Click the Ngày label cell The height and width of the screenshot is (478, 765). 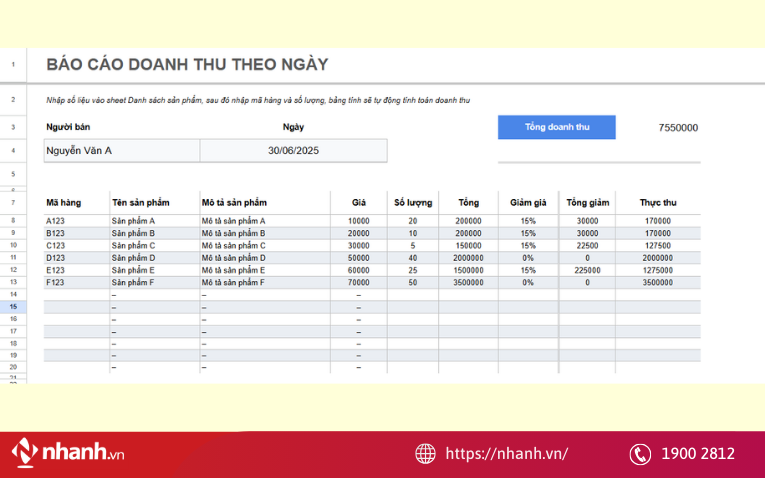click(x=293, y=127)
